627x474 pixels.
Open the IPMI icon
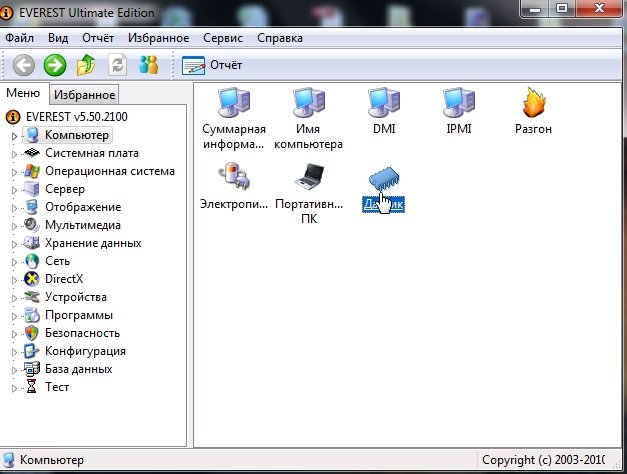pyautogui.click(x=459, y=111)
